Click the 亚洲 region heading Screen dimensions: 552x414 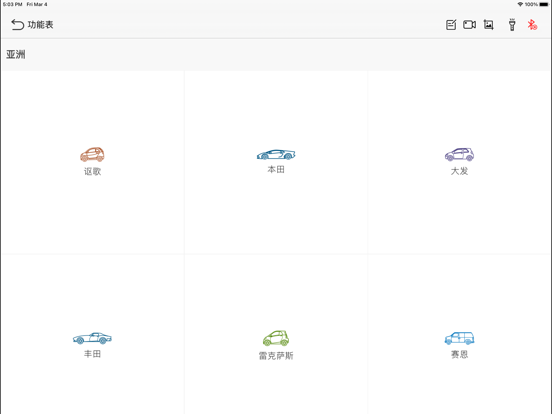(x=16, y=55)
